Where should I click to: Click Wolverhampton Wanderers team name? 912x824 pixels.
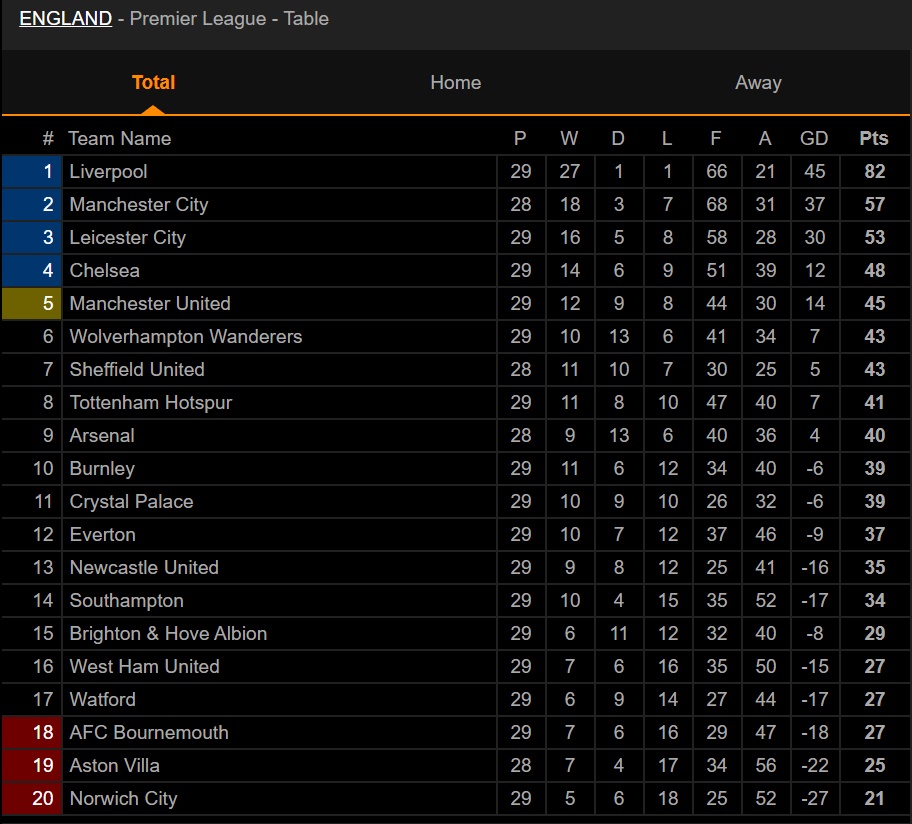click(186, 337)
